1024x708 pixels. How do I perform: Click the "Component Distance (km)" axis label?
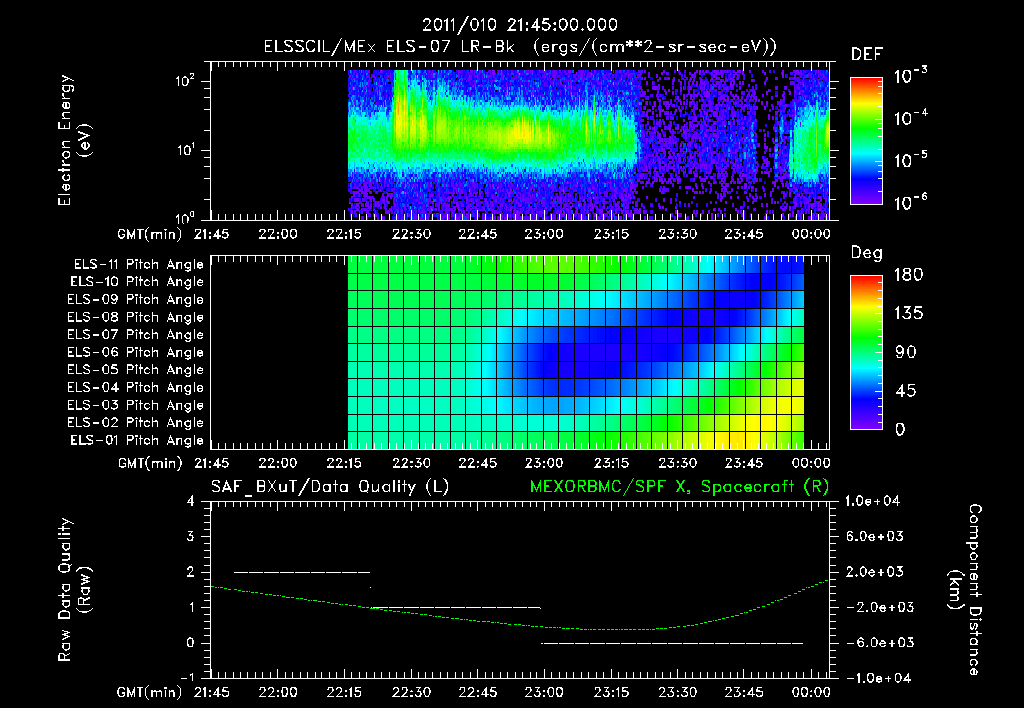pos(965,590)
